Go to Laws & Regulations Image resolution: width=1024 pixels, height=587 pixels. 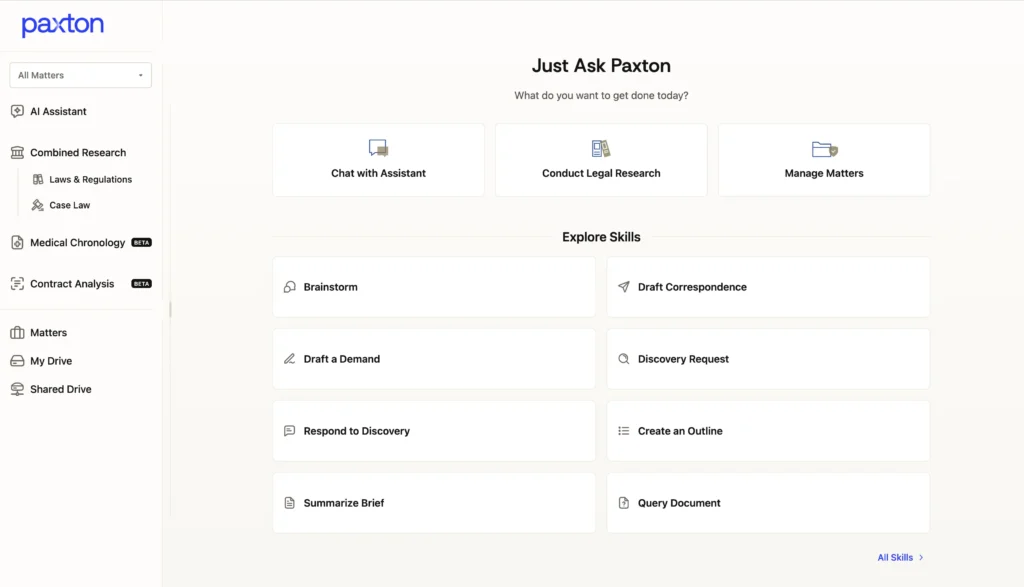click(90, 180)
